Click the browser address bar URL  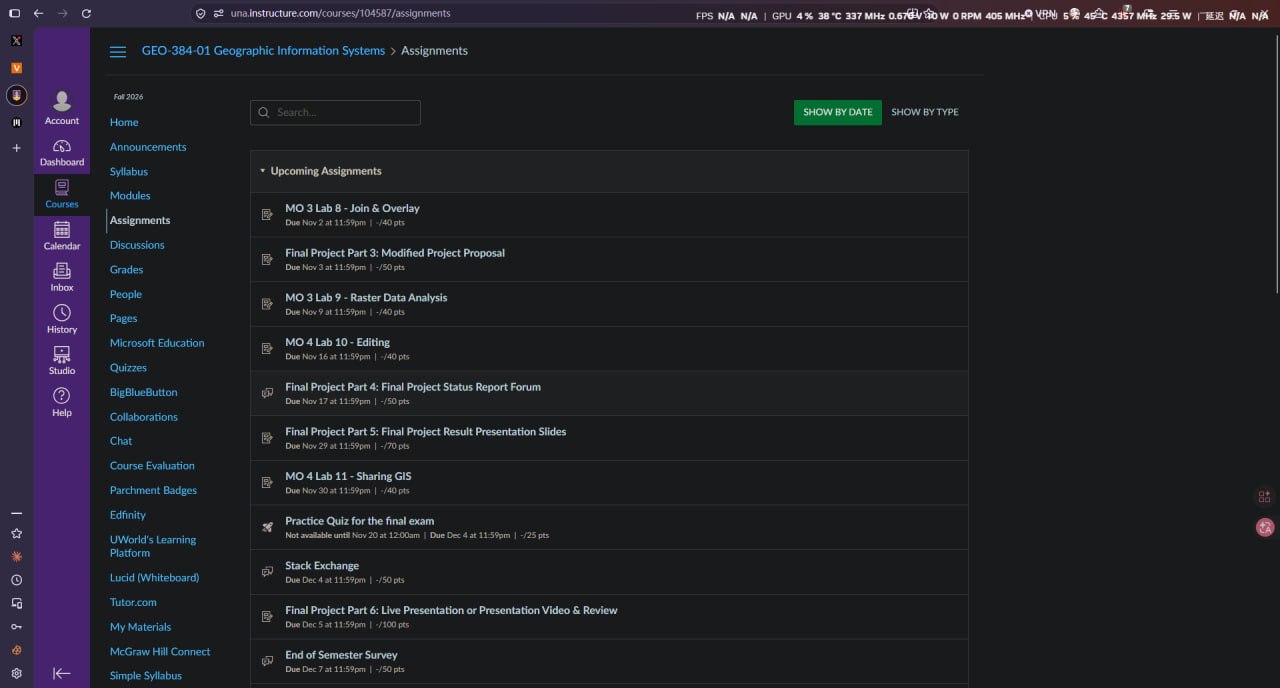pyautogui.click(x=340, y=14)
